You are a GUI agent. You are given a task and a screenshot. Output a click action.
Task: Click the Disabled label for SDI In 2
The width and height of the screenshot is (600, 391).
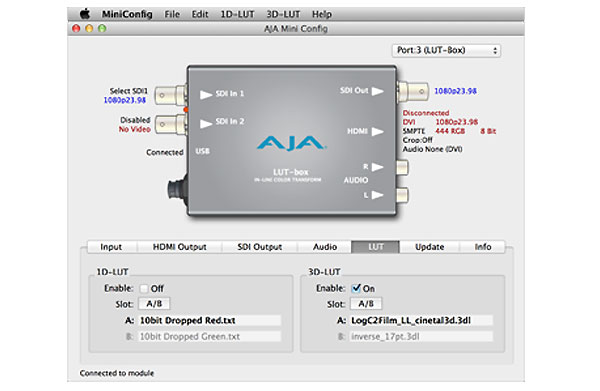(135, 120)
